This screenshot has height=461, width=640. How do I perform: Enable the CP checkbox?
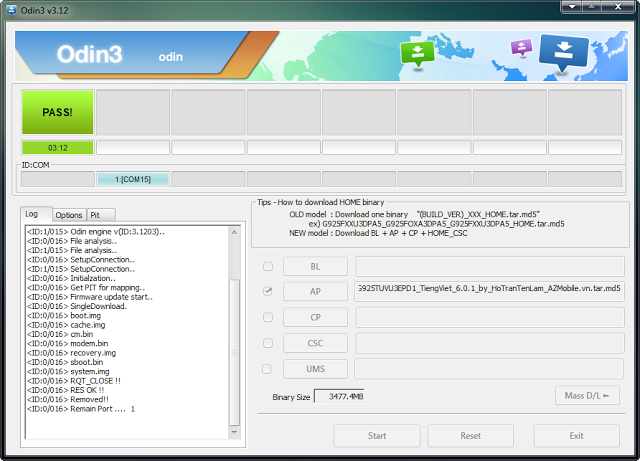pos(267,317)
